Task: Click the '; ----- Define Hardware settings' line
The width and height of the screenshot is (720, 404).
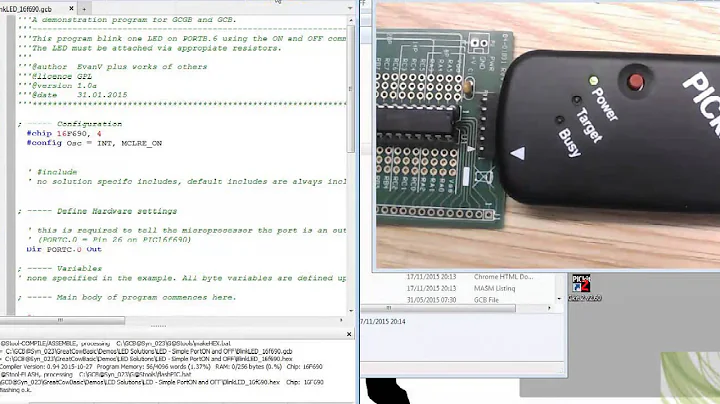Action: point(97,211)
